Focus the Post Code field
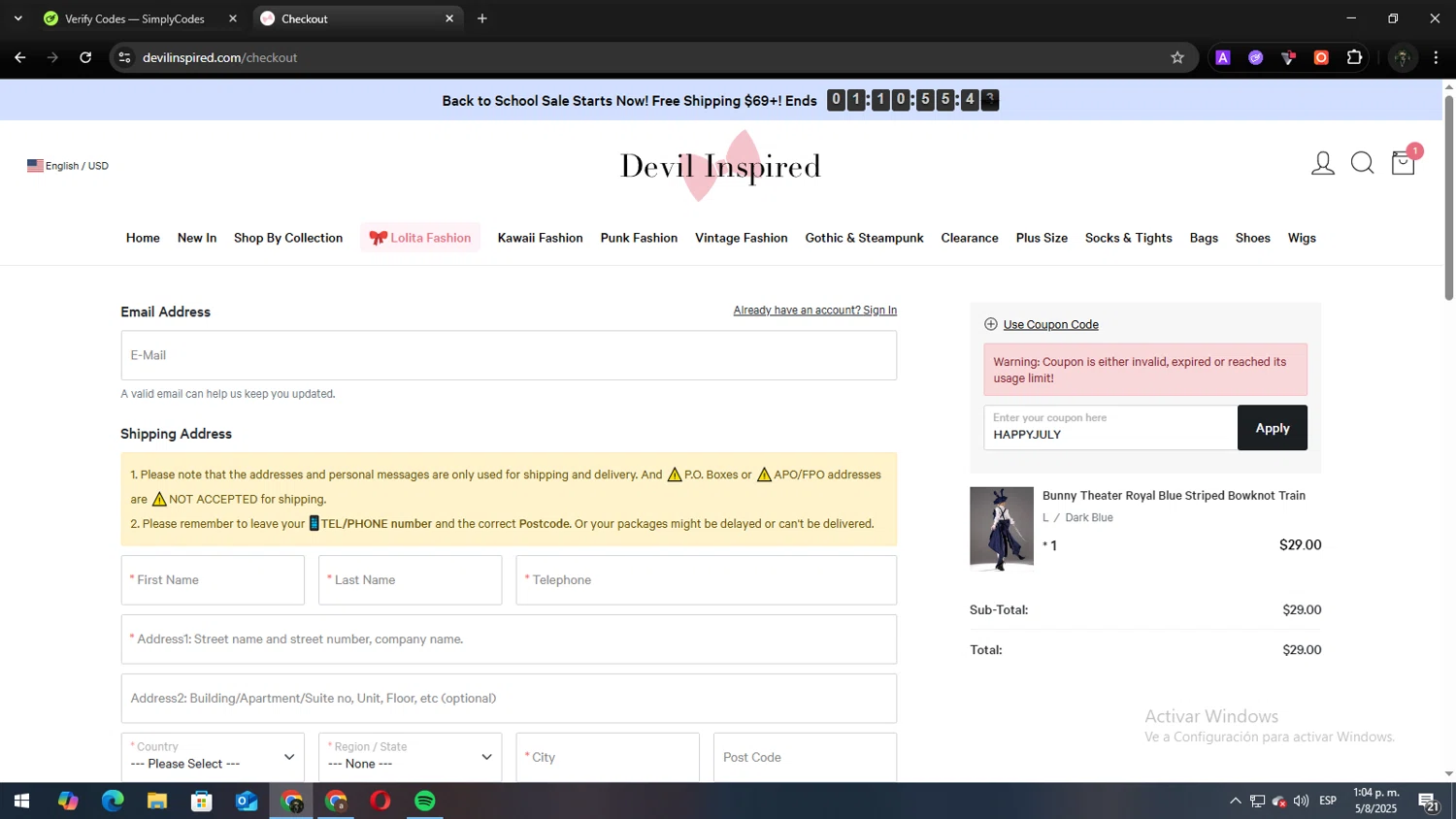The image size is (1456, 819). point(805,757)
